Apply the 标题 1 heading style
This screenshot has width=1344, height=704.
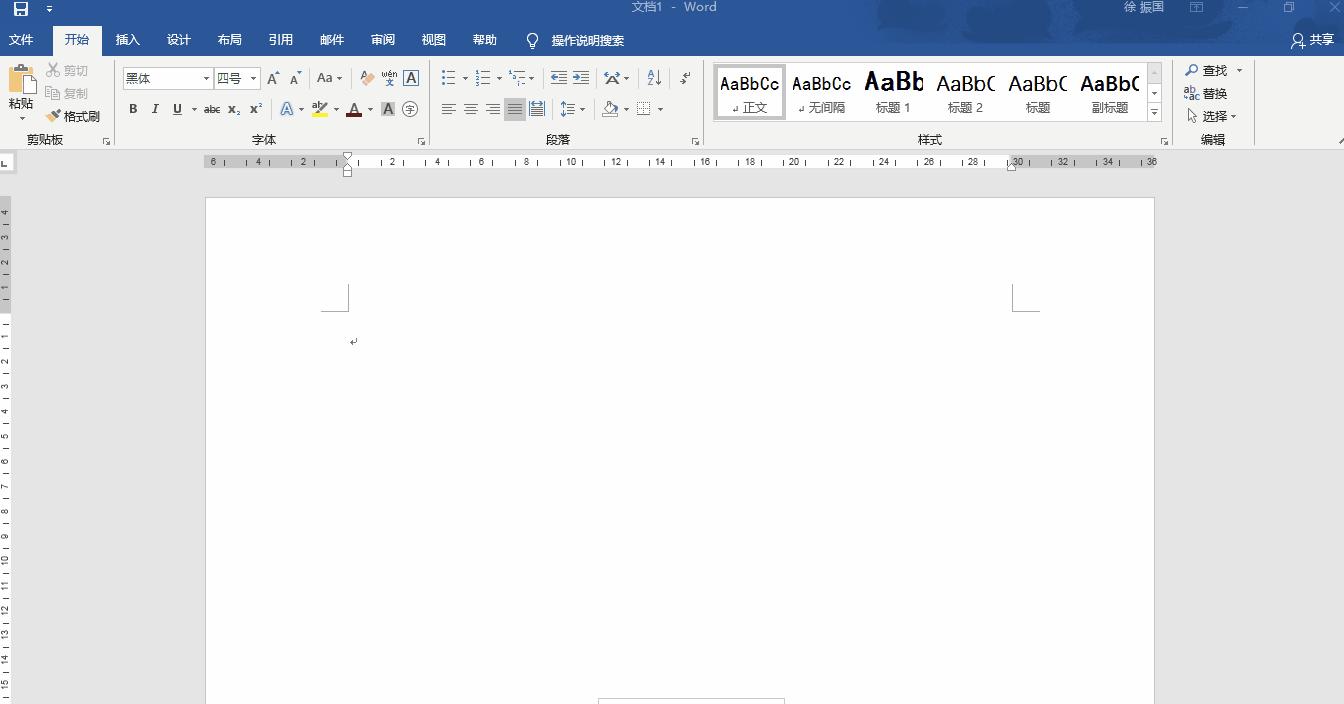coord(893,92)
